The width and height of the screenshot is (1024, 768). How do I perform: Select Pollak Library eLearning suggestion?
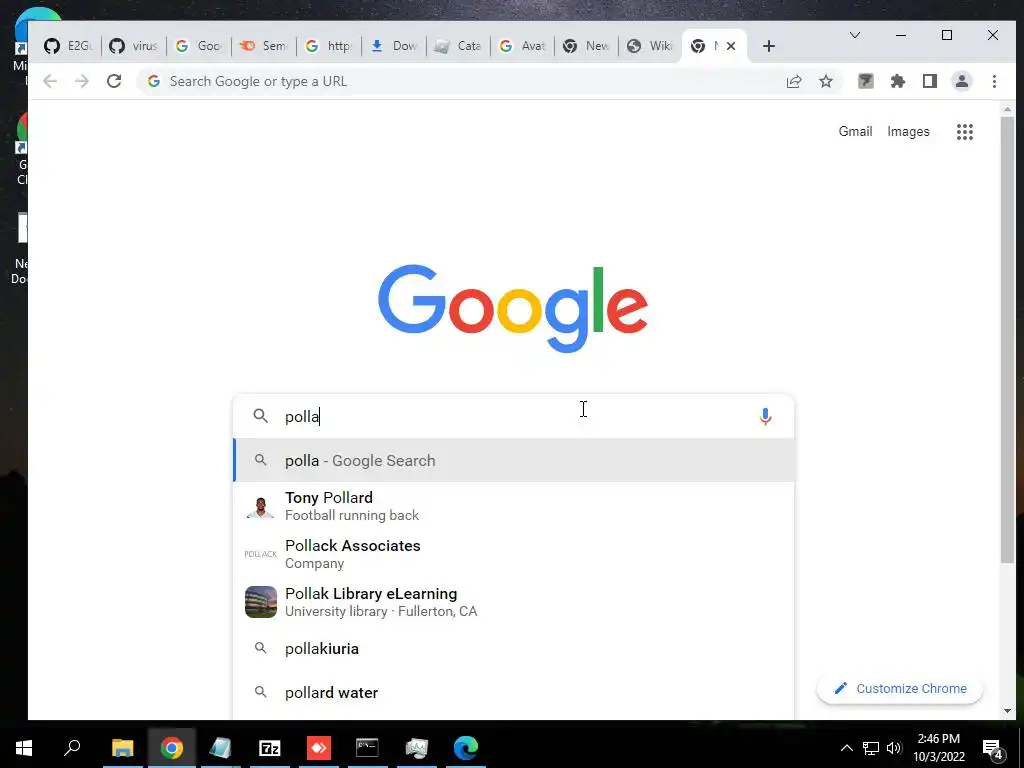coord(514,601)
